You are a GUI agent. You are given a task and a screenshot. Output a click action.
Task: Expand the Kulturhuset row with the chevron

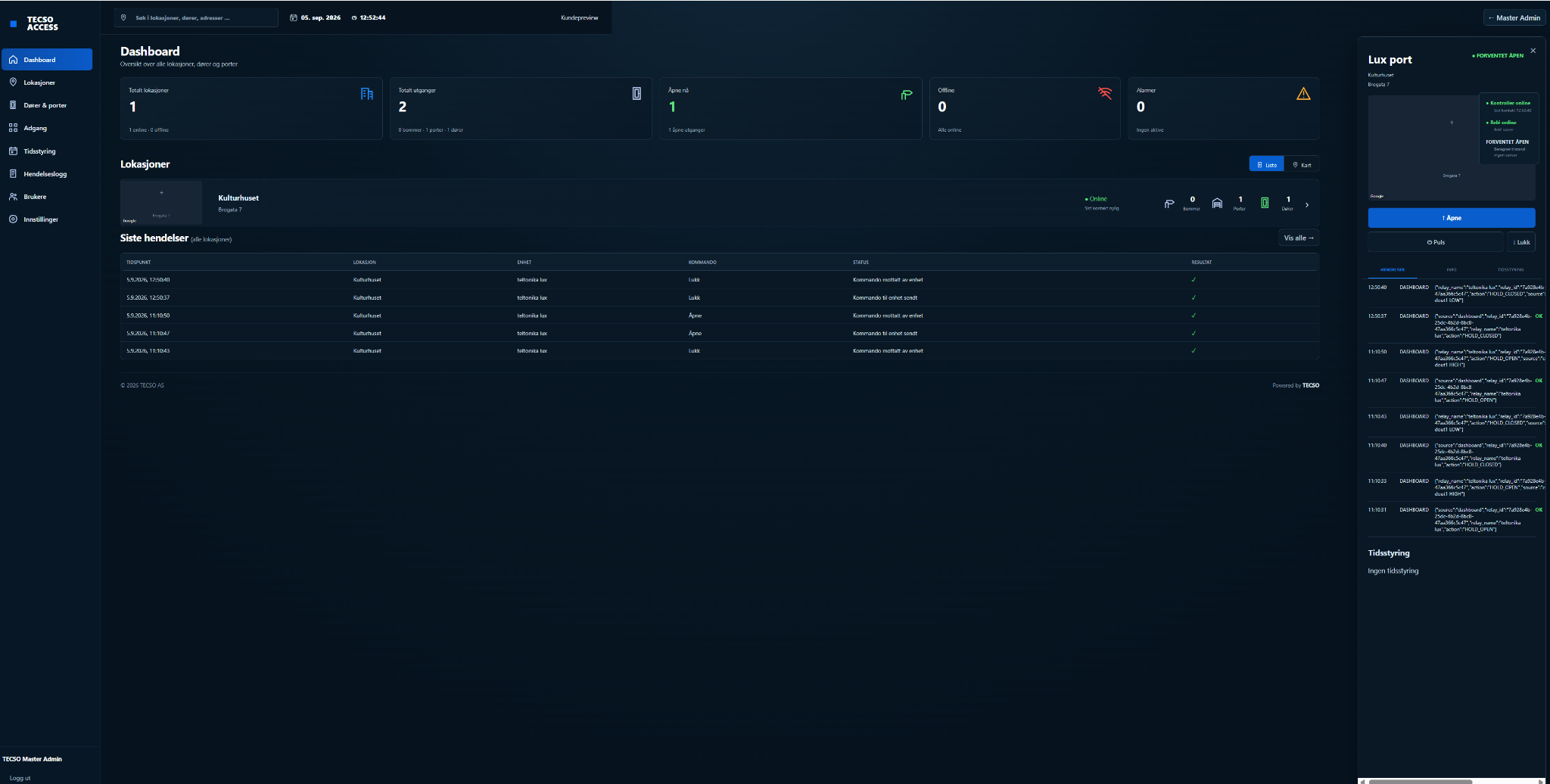[1307, 204]
